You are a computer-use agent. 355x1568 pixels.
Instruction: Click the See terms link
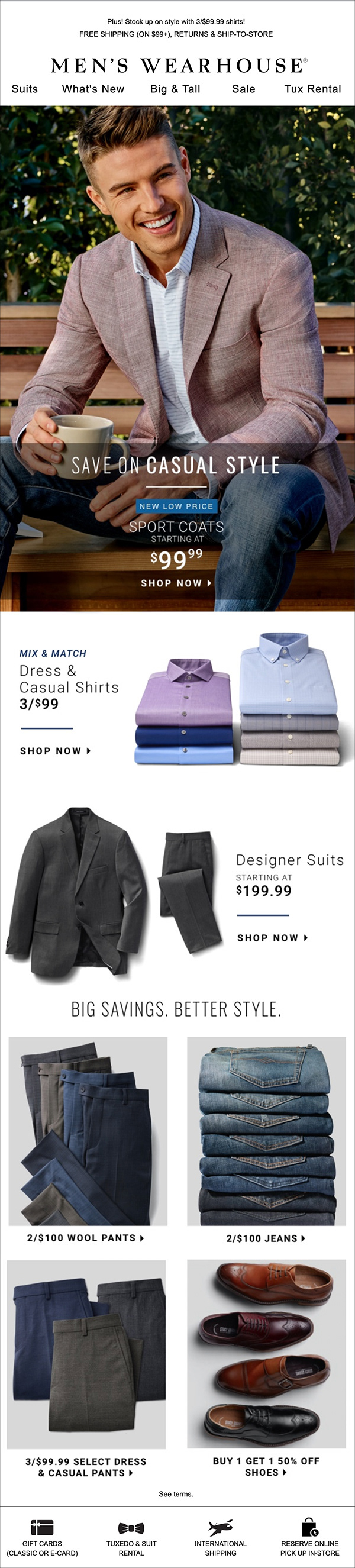point(176,1493)
